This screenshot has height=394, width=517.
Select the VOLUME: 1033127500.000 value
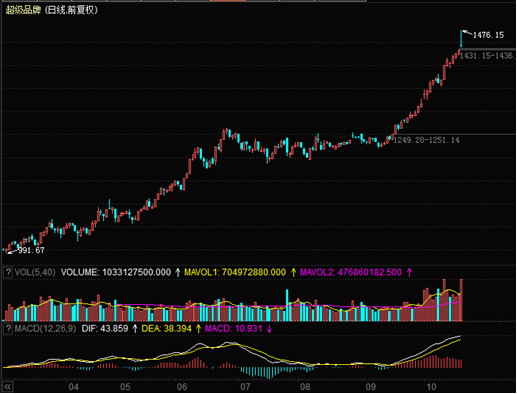pyautogui.click(x=116, y=272)
